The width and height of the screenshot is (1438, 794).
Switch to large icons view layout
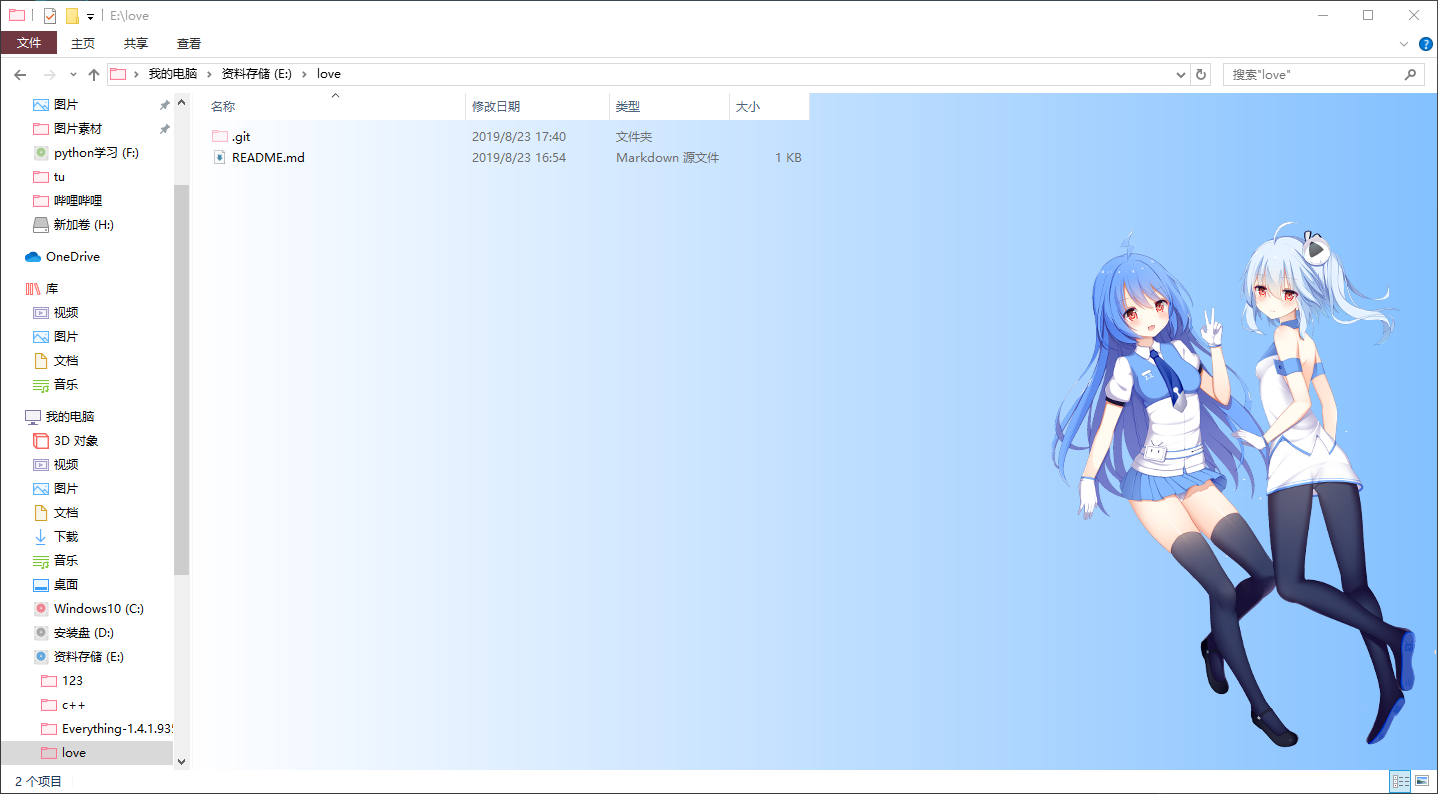coord(1422,781)
